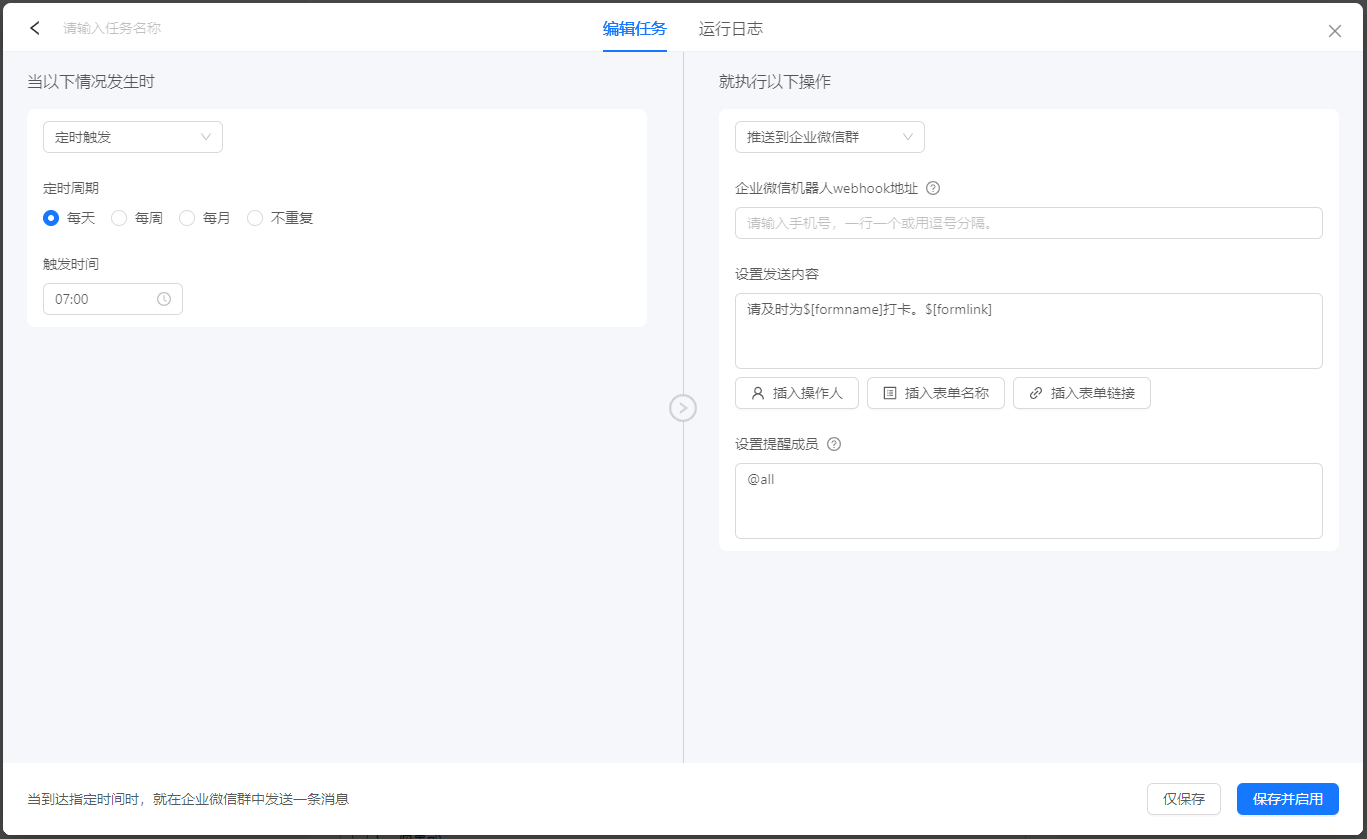The width and height of the screenshot is (1367, 839).
Task: Click the webhook address help icon
Action: (x=933, y=188)
